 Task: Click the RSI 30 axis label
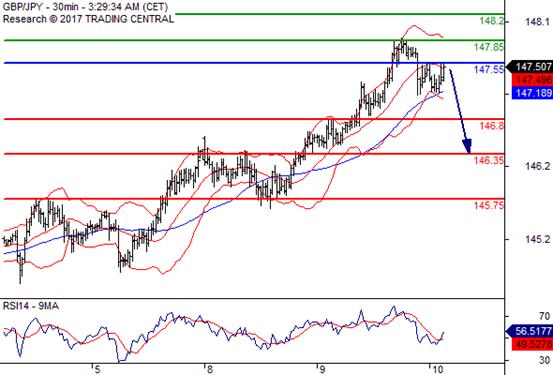point(545,360)
